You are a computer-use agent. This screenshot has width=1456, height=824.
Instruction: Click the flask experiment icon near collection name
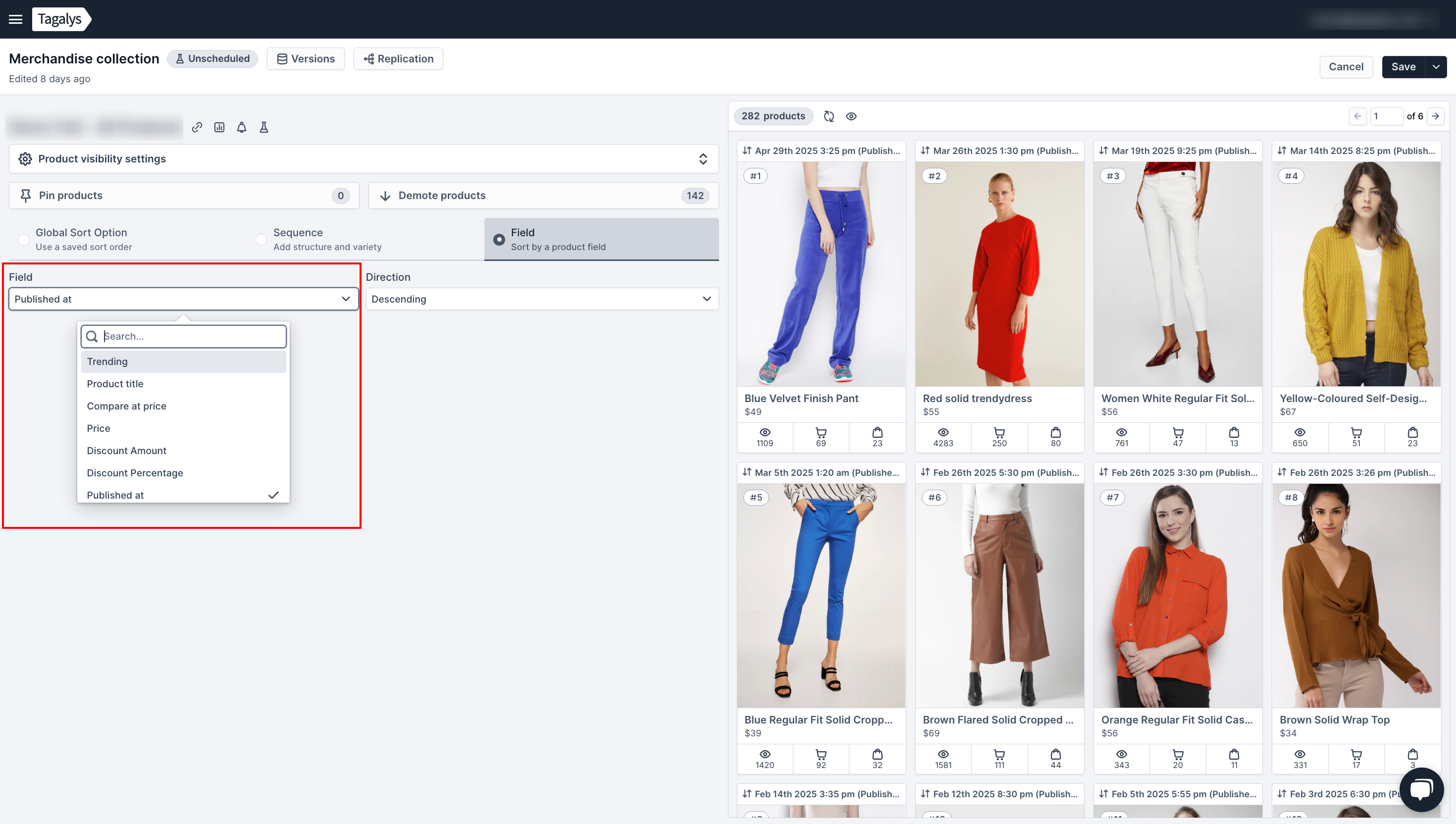263,127
